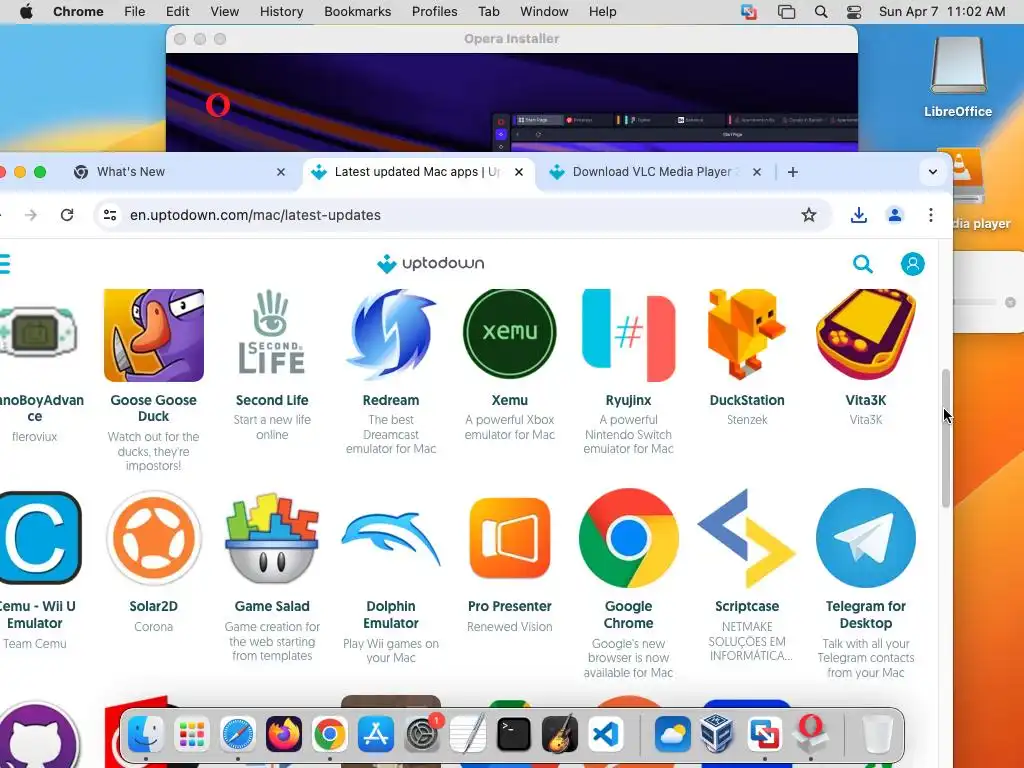Expand the tab search dropdown arrow
The width and height of the screenshot is (1024, 768).
[x=933, y=172]
